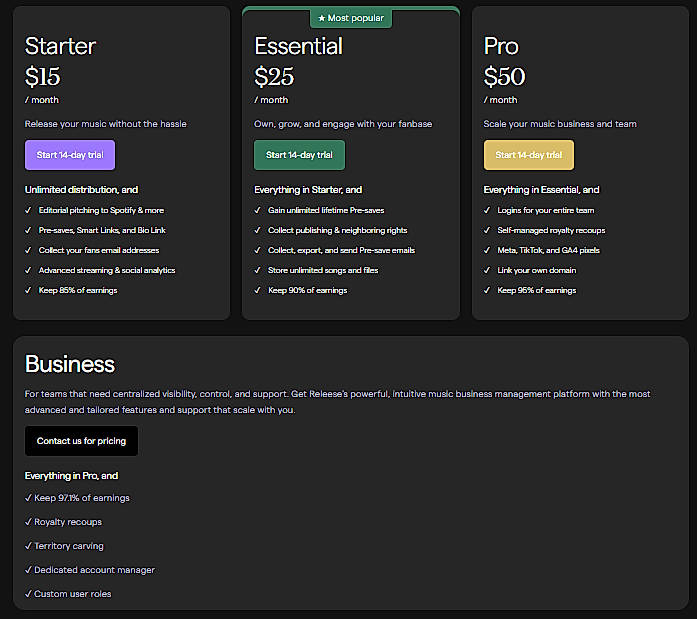The width and height of the screenshot is (697, 619).
Task: Click the star icon in Most popular badge
Action: (x=322, y=18)
